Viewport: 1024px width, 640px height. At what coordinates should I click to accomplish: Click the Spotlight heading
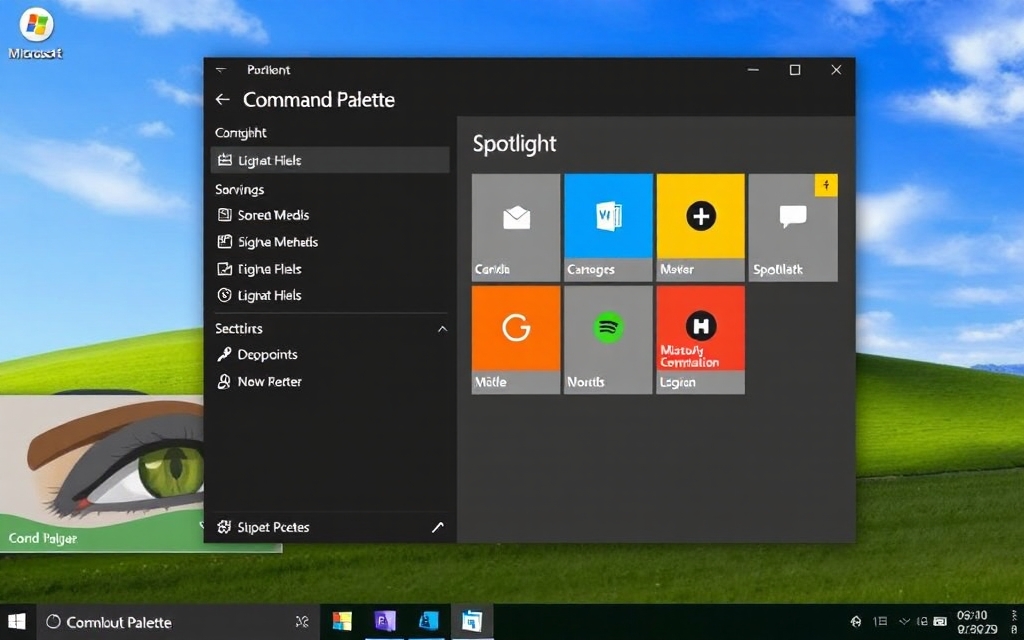coord(515,144)
